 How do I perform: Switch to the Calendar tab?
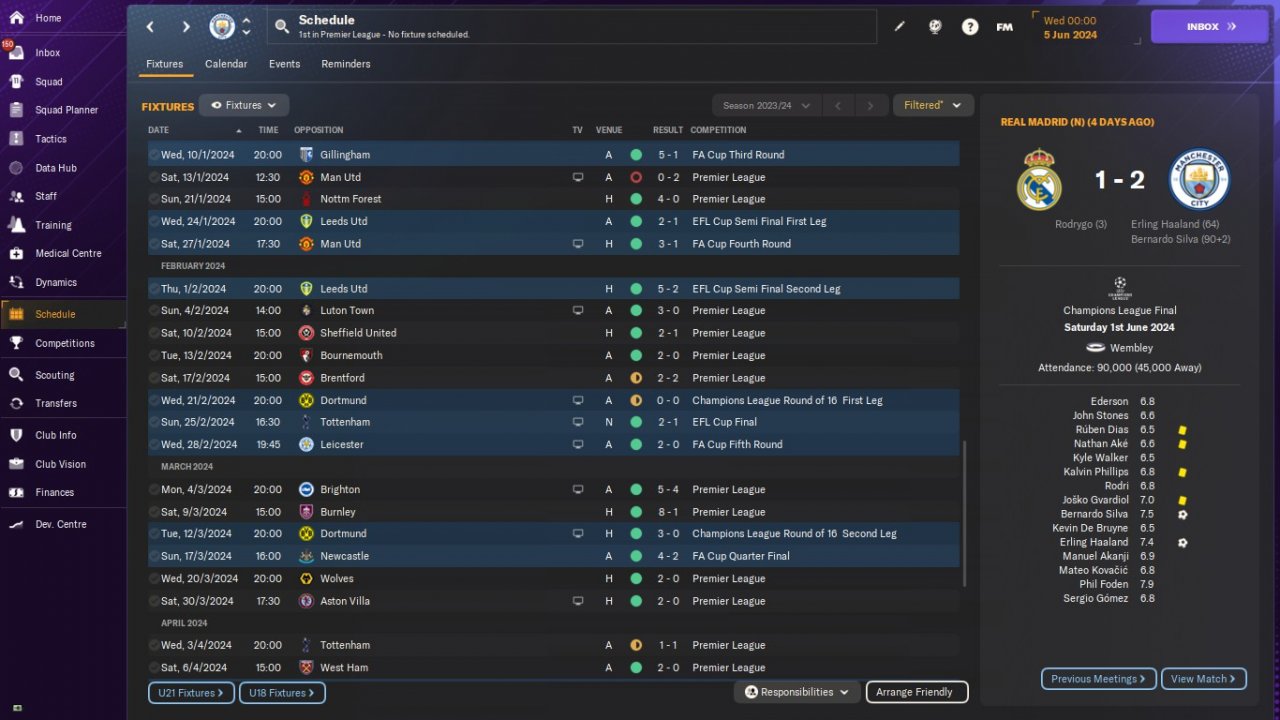[x=226, y=64]
